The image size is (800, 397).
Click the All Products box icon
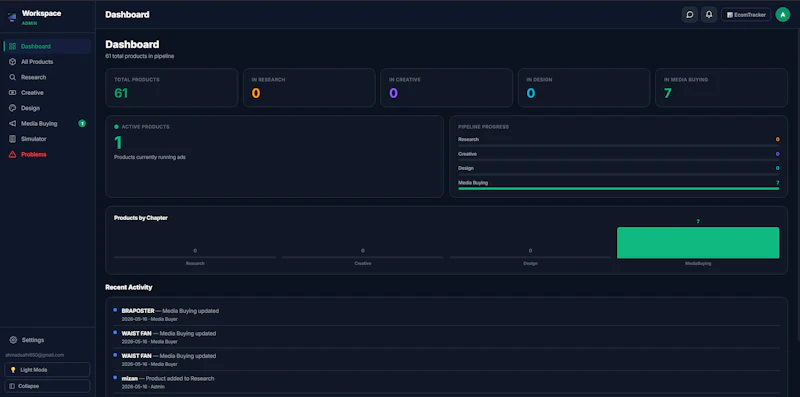pos(12,62)
